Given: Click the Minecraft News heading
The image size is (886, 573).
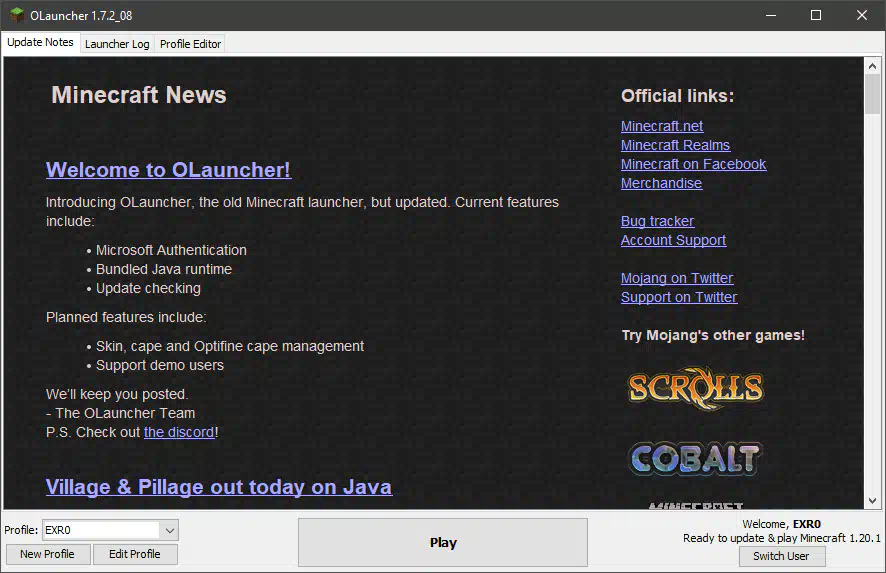Looking at the screenshot, I should point(139,95).
